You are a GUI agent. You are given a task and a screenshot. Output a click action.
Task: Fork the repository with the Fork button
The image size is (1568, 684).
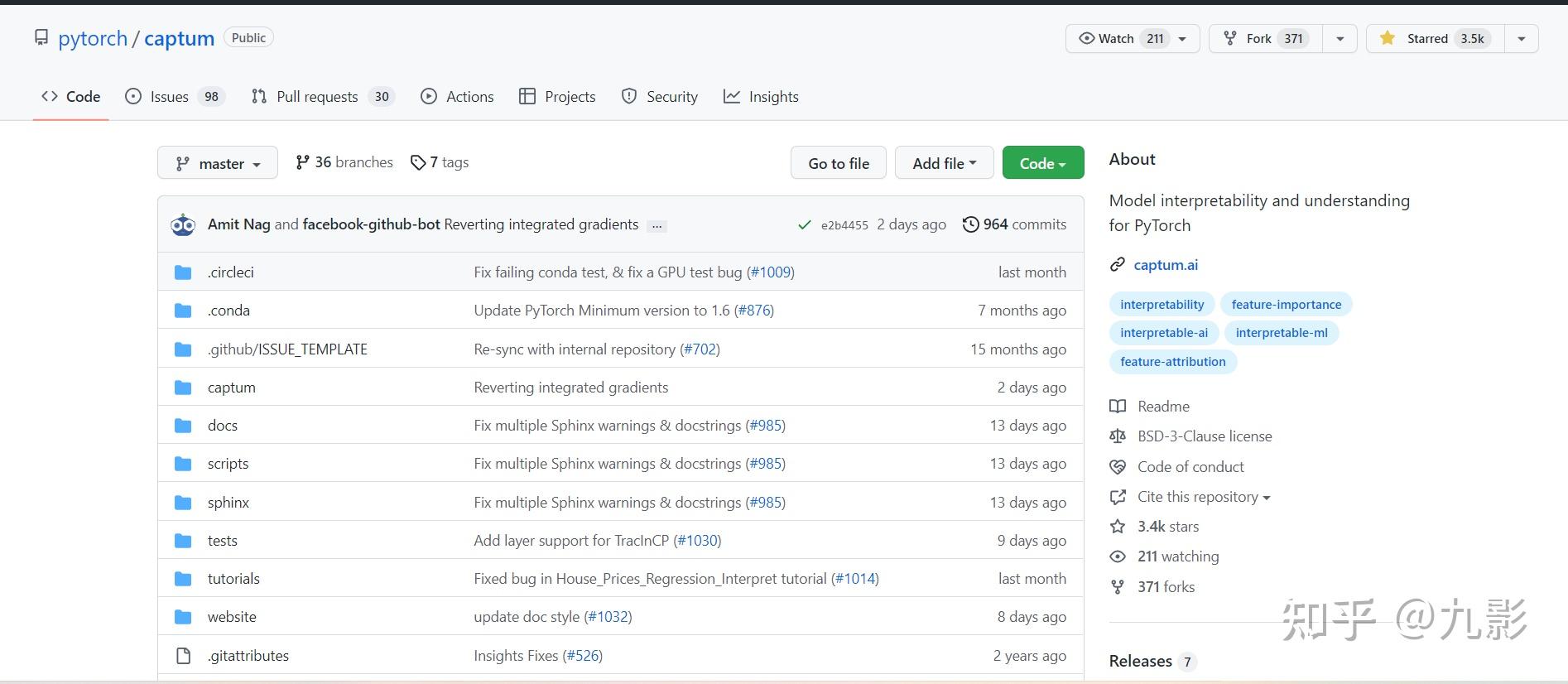pyautogui.click(x=1267, y=39)
